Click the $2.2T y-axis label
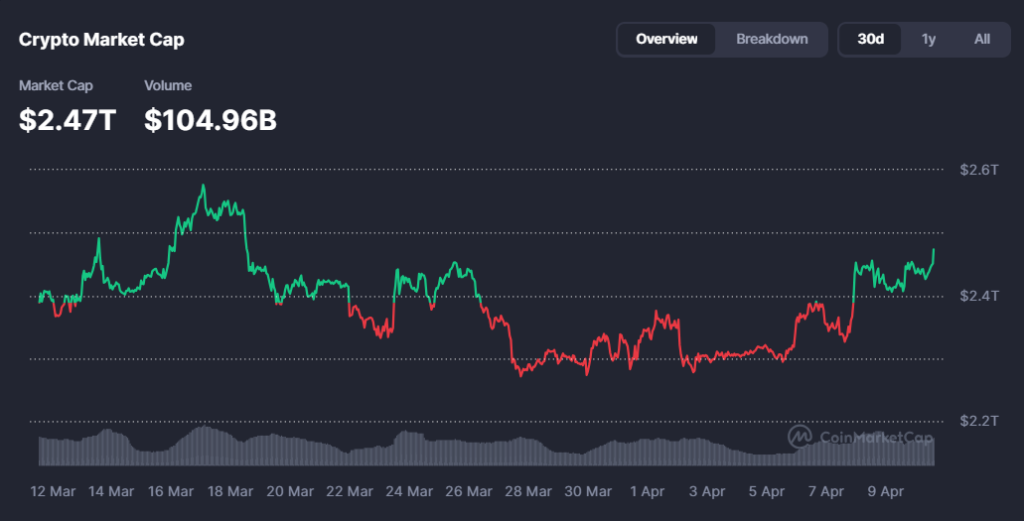The width and height of the screenshot is (1024, 521). point(979,421)
